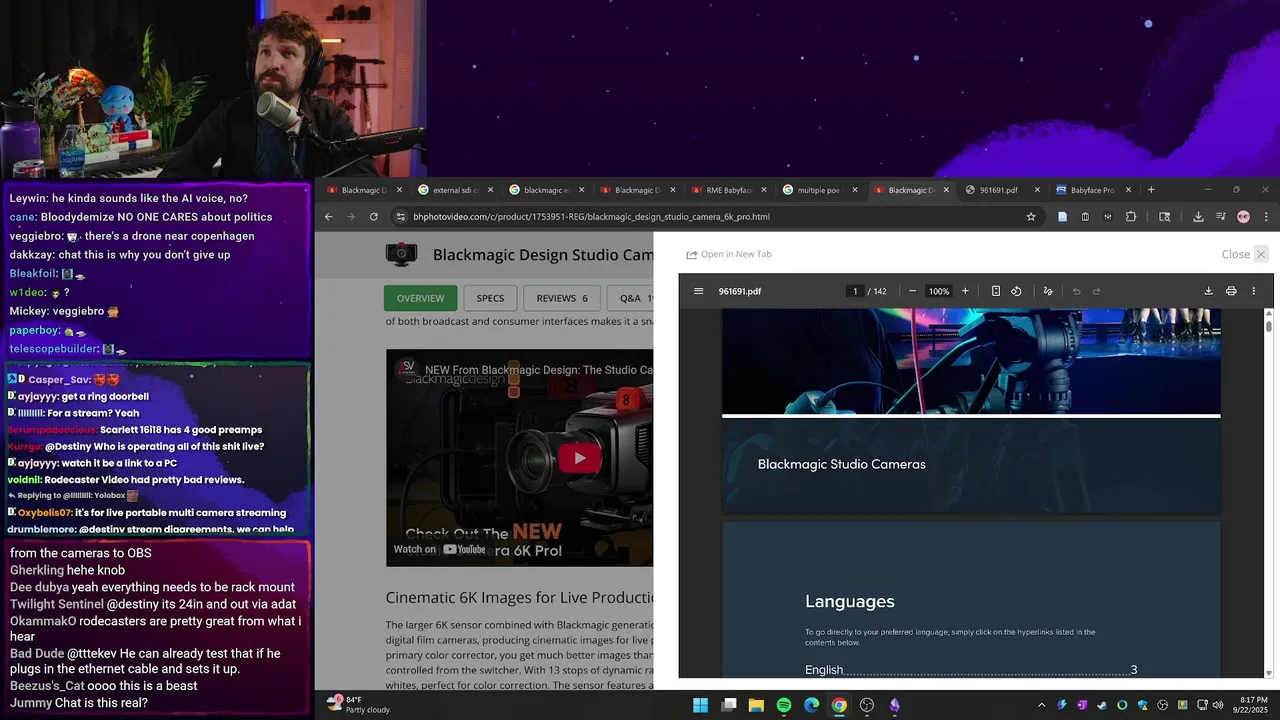The height and width of the screenshot is (720, 1280).
Task: Bookmark this page with the star icon
Action: [x=1031, y=216]
